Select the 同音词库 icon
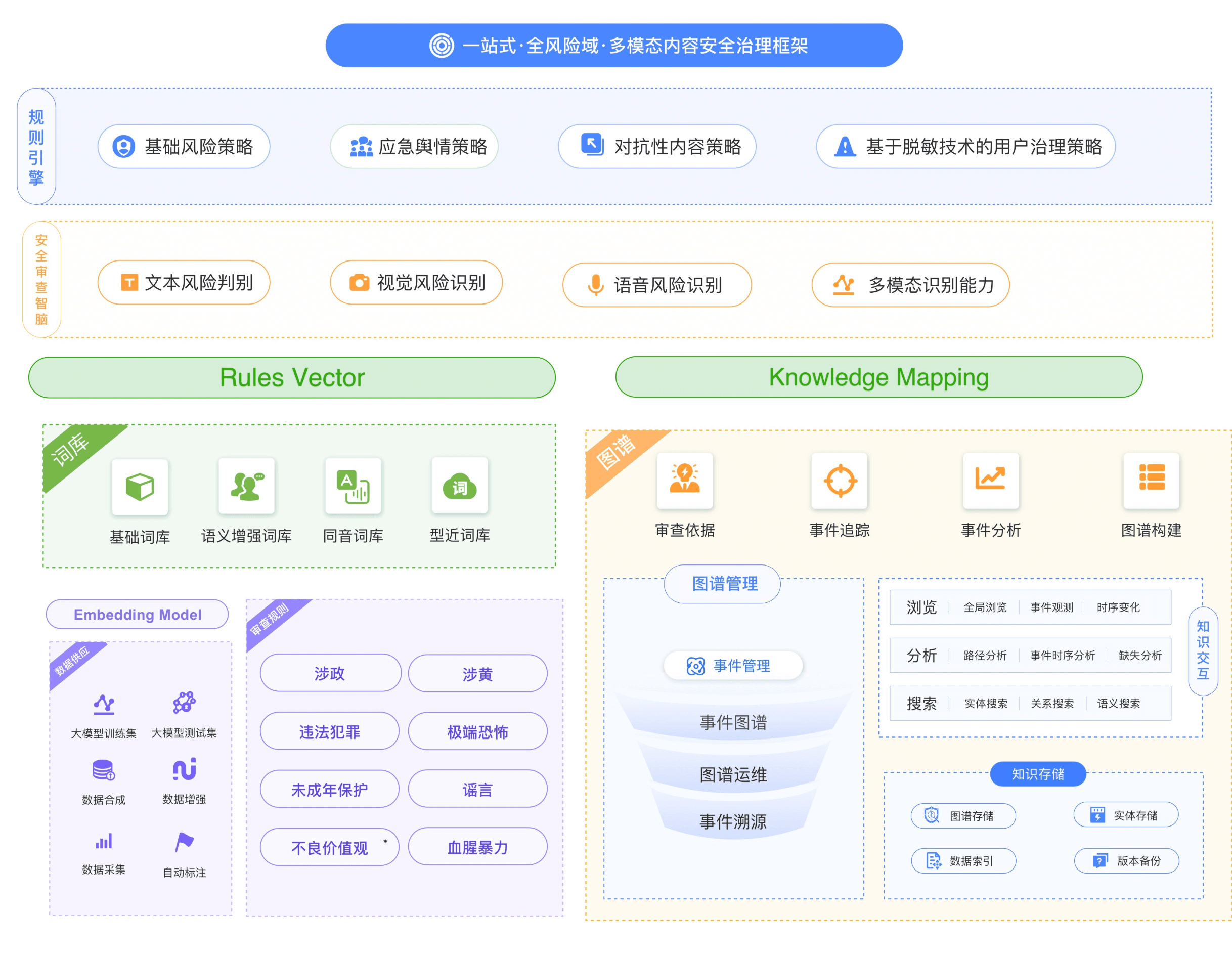Viewport: 1232px width, 956px height. (x=353, y=486)
